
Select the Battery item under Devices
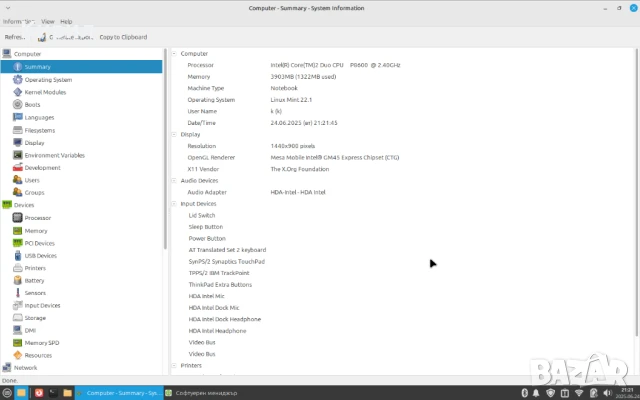click(35, 280)
